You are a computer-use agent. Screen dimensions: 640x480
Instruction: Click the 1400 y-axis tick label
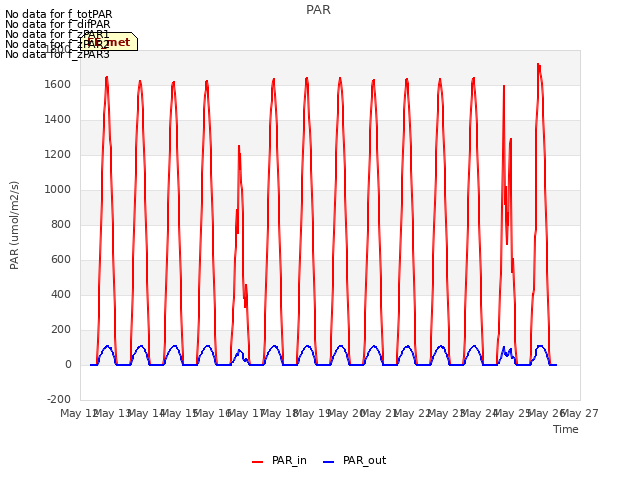click(58, 120)
